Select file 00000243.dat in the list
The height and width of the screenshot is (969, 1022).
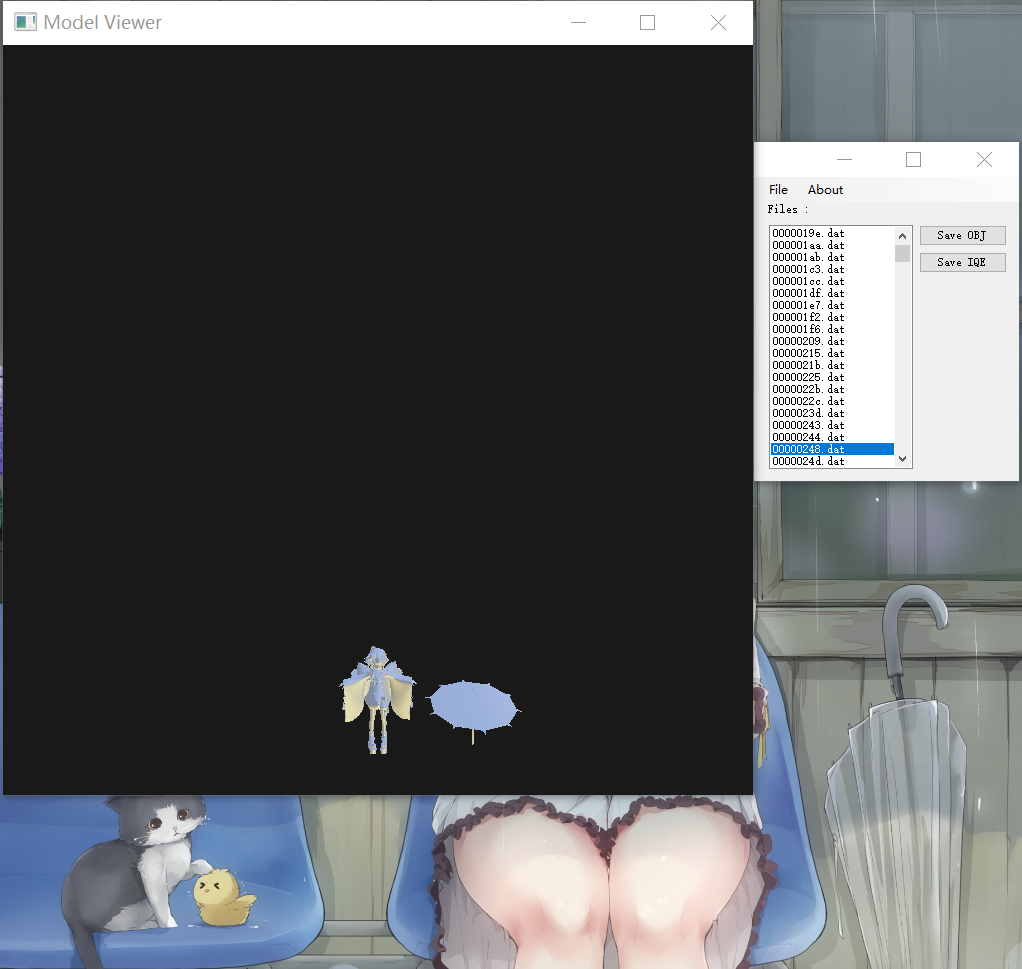(832, 425)
